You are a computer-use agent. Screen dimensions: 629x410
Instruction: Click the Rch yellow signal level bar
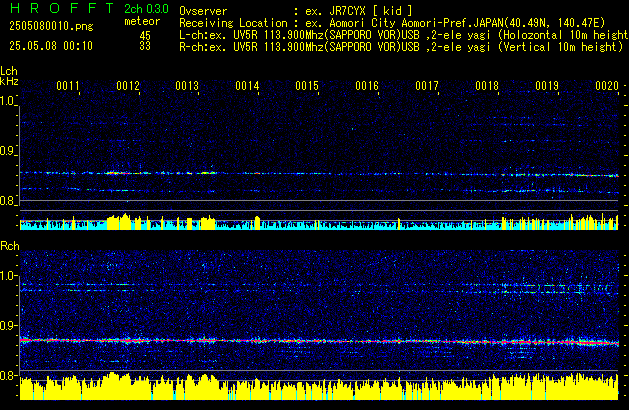pos(319,386)
